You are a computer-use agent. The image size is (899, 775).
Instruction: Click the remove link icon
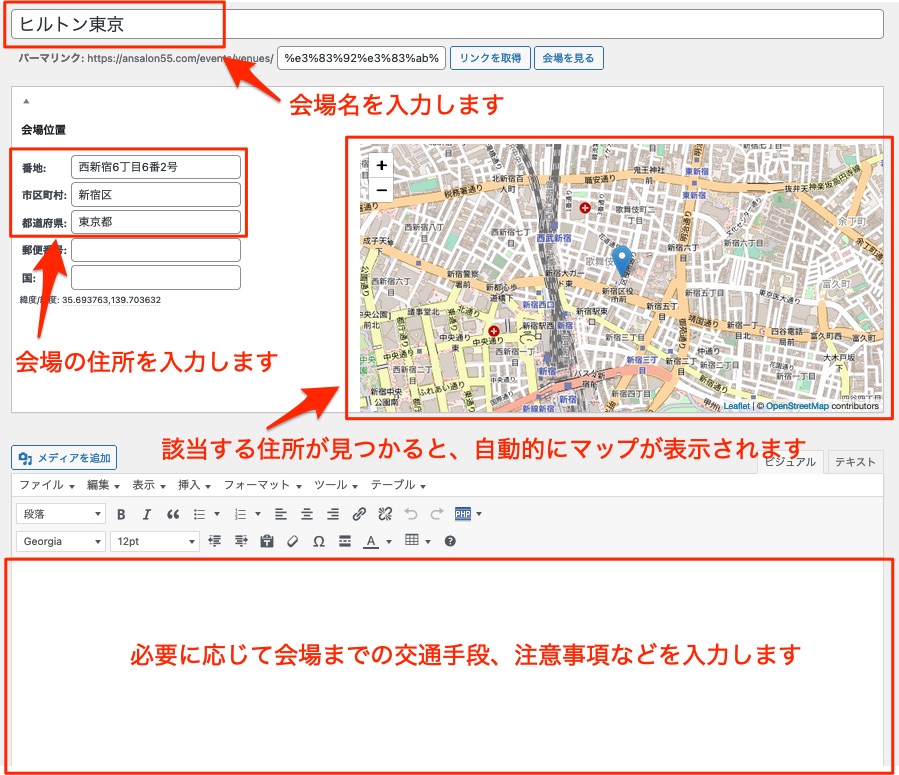385,514
